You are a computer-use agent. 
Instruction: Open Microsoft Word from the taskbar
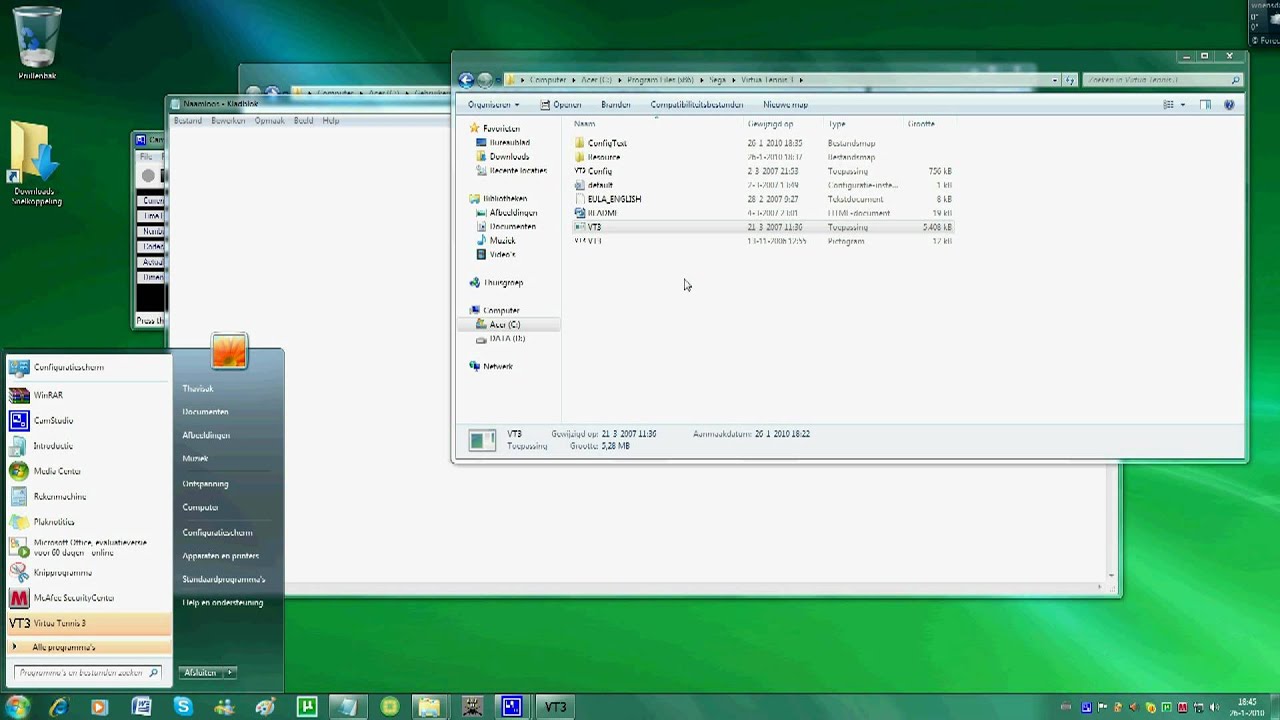(x=142, y=707)
